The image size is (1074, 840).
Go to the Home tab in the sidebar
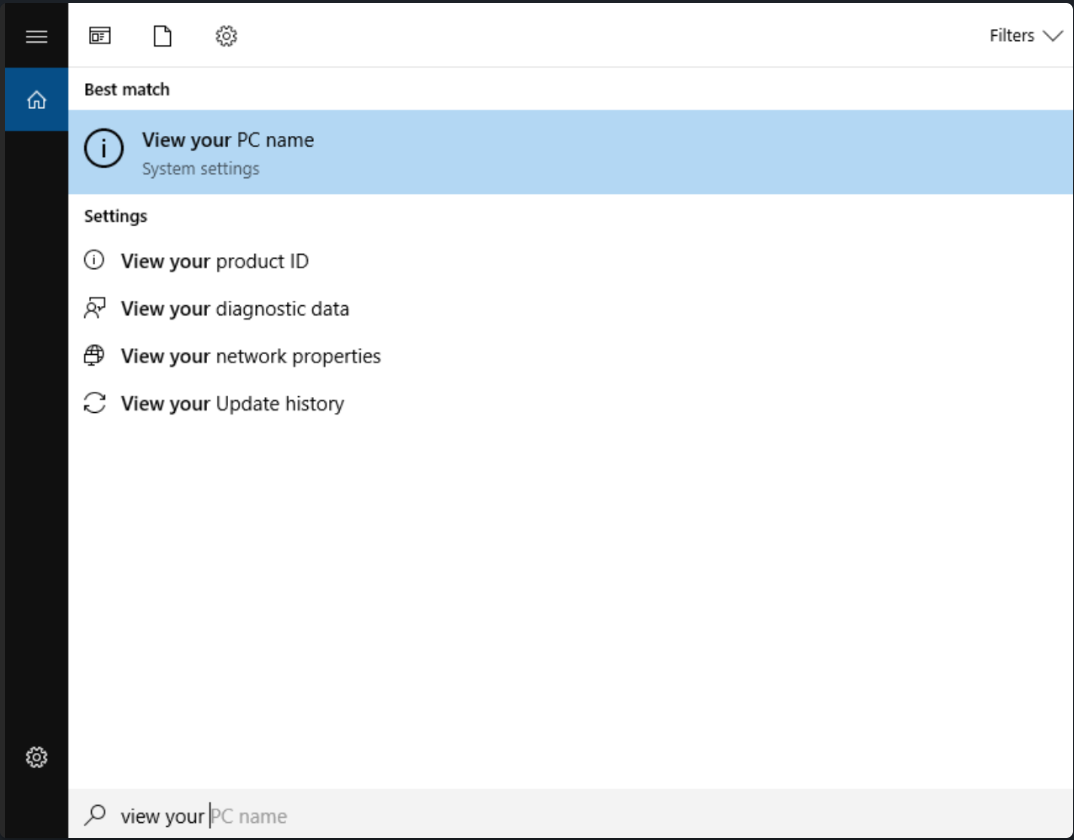[x=37, y=100]
